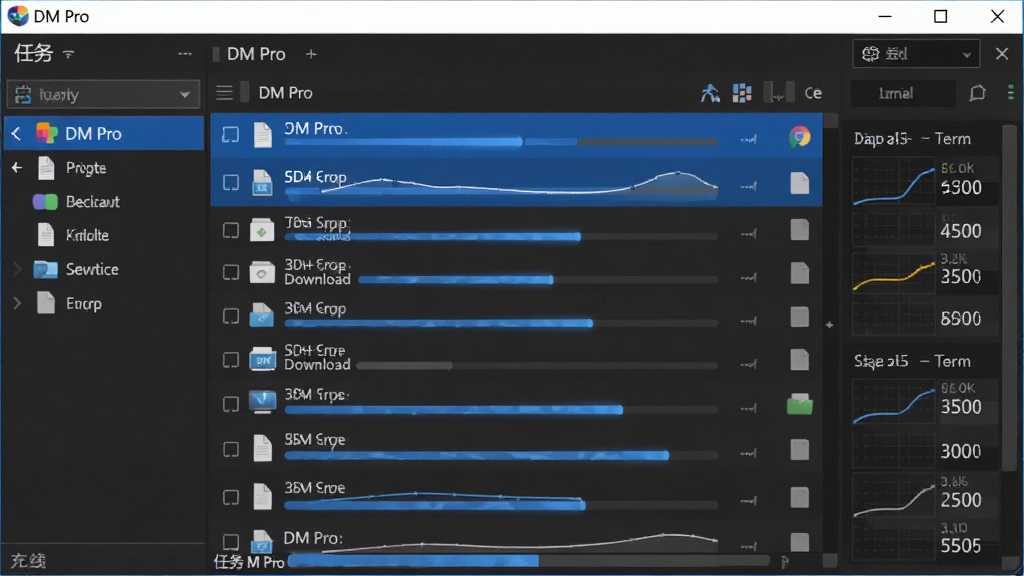
Task: Click the DM Pro app logo in title bar
Action: pos(18,16)
